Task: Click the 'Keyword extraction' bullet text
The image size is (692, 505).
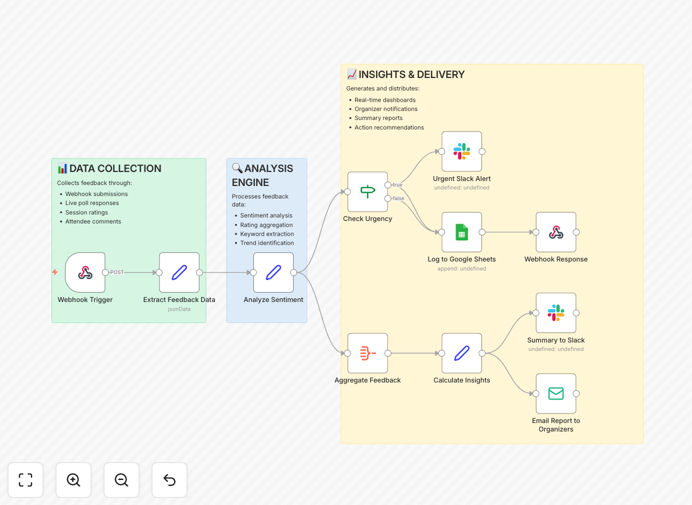Action: (x=267, y=234)
